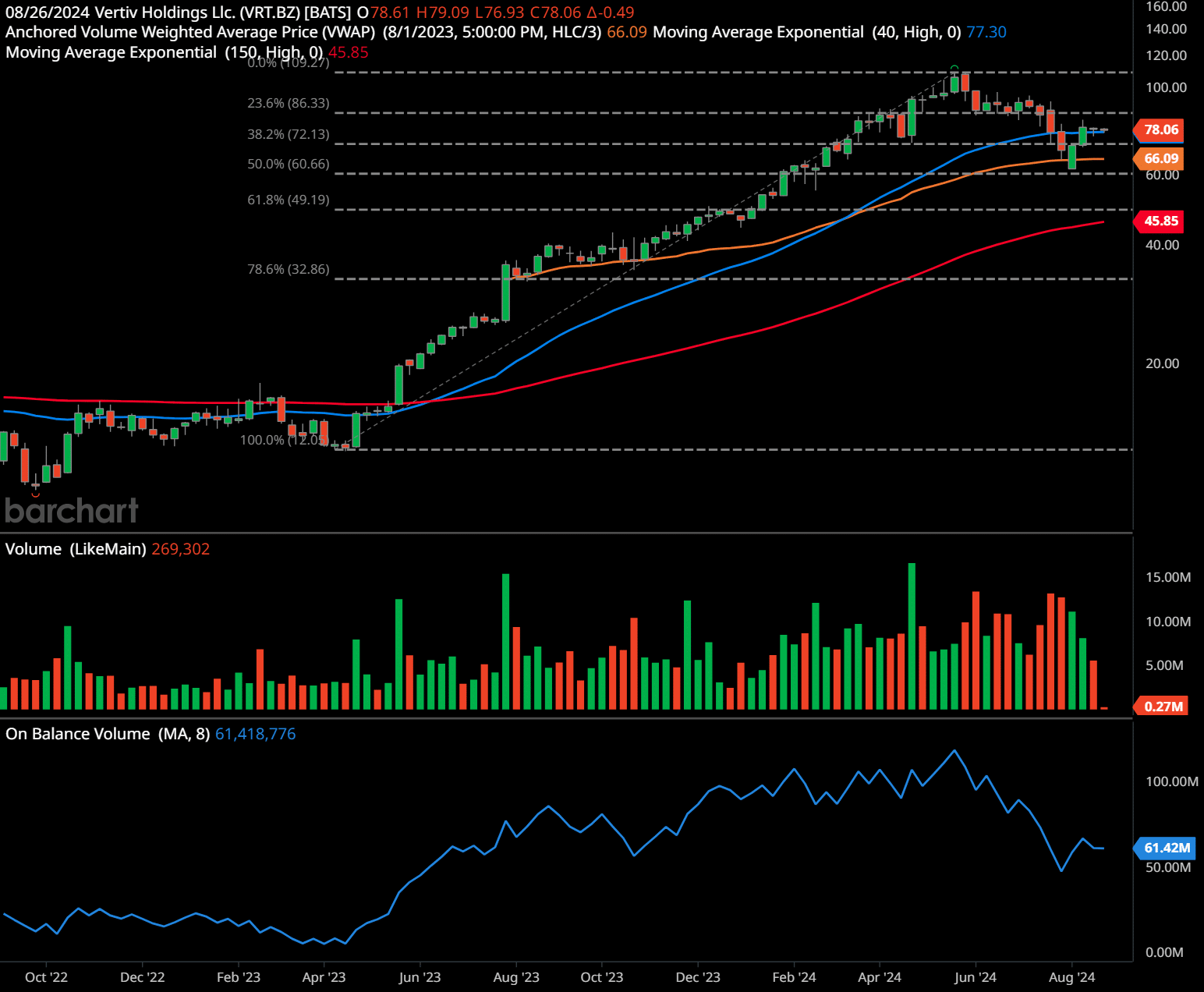This screenshot has width=1204, height=992.
Task: Click the 100.00 price axis label
Action: [1166, 87]
